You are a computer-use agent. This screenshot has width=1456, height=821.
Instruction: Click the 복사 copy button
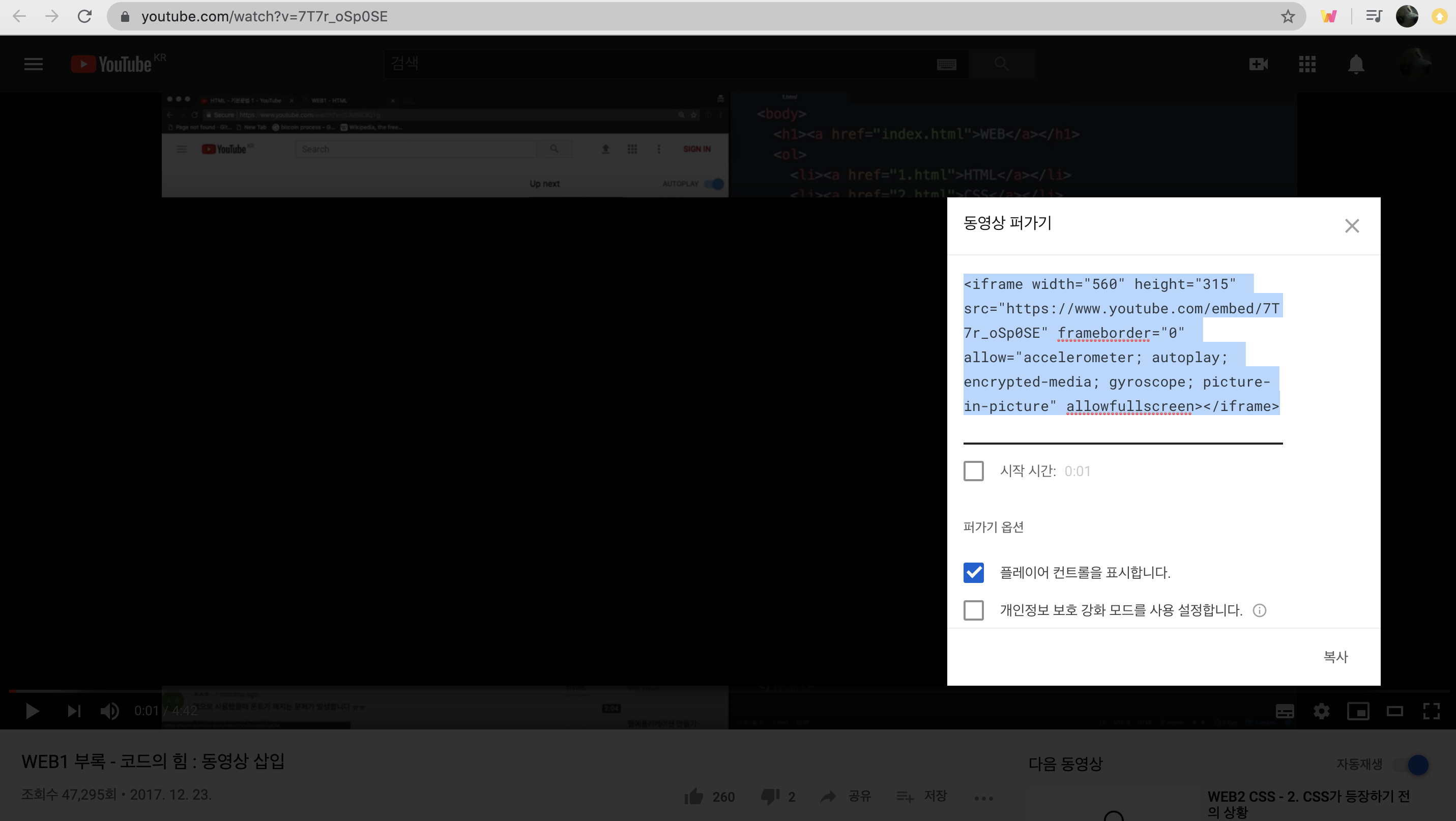click(x=1335, y=657)
